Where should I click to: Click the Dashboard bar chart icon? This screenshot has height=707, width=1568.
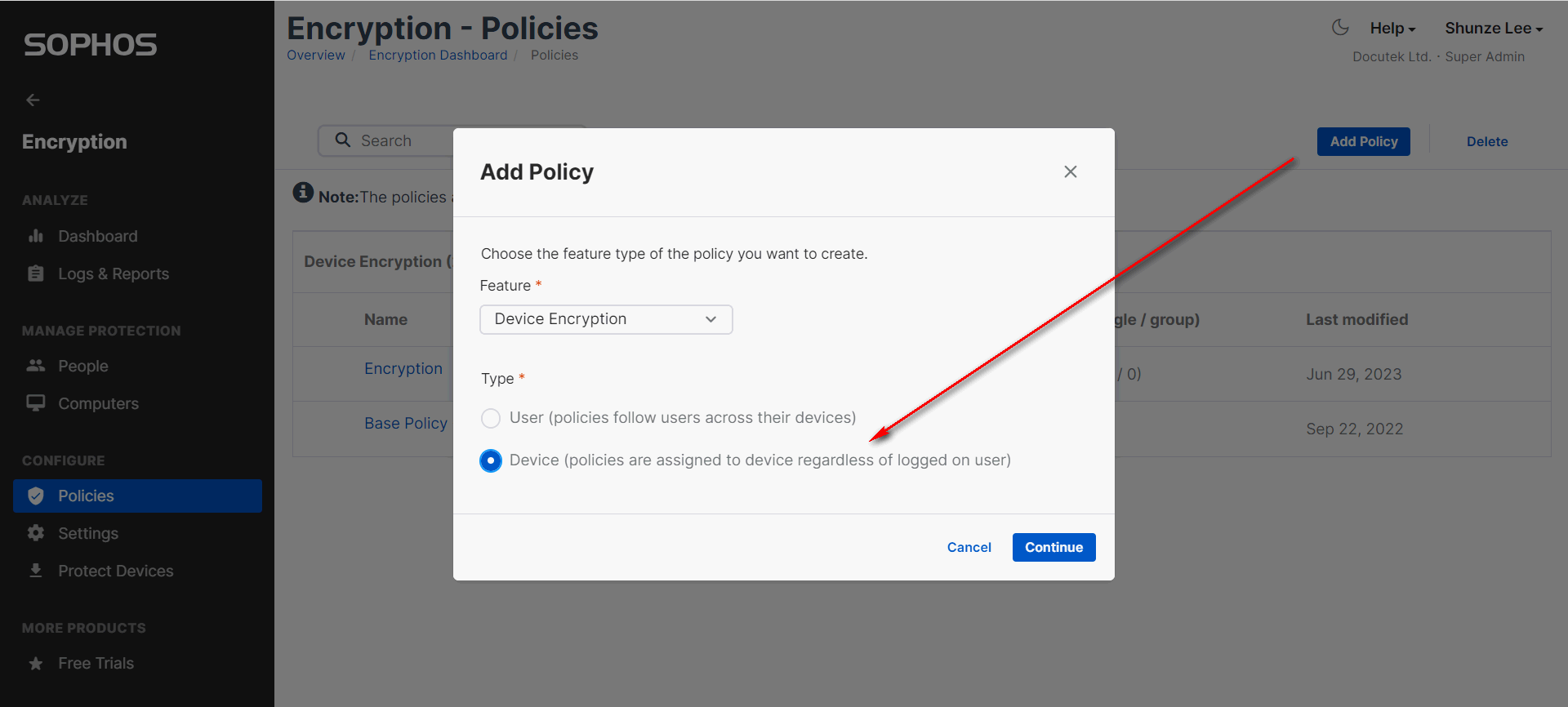click(36, 236)
